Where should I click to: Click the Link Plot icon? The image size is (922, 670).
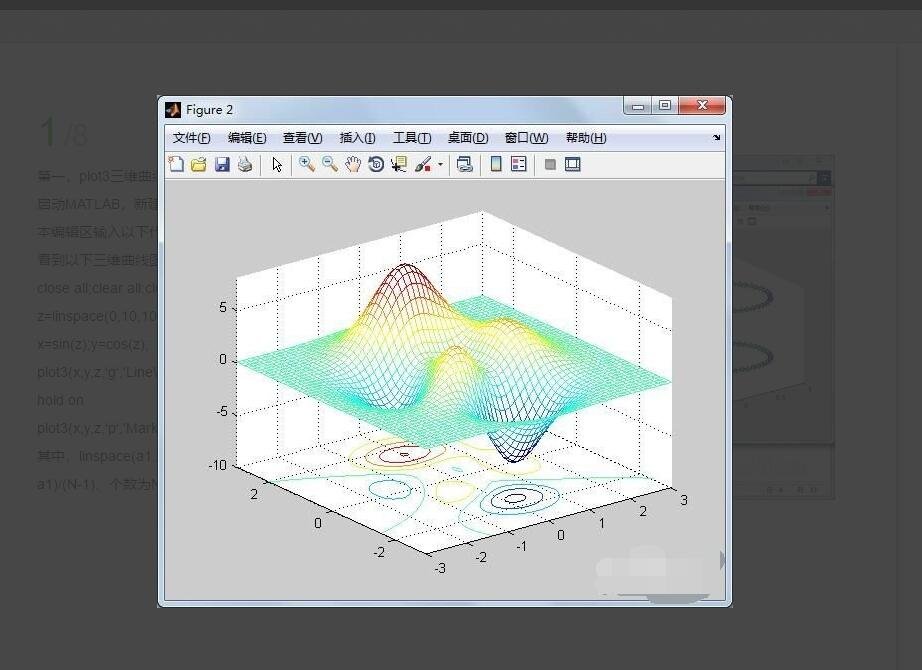tap(464, 165)
